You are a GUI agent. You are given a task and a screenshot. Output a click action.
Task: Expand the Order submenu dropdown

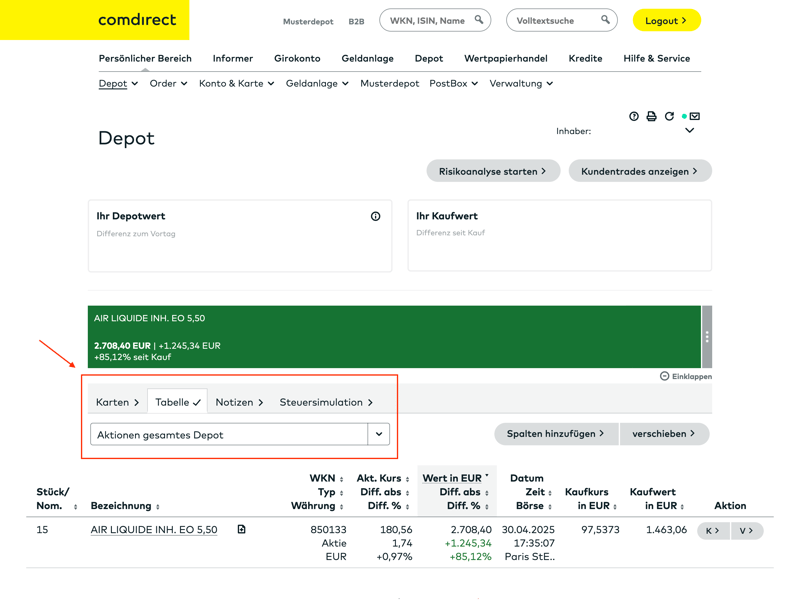(x=184, y=84)
